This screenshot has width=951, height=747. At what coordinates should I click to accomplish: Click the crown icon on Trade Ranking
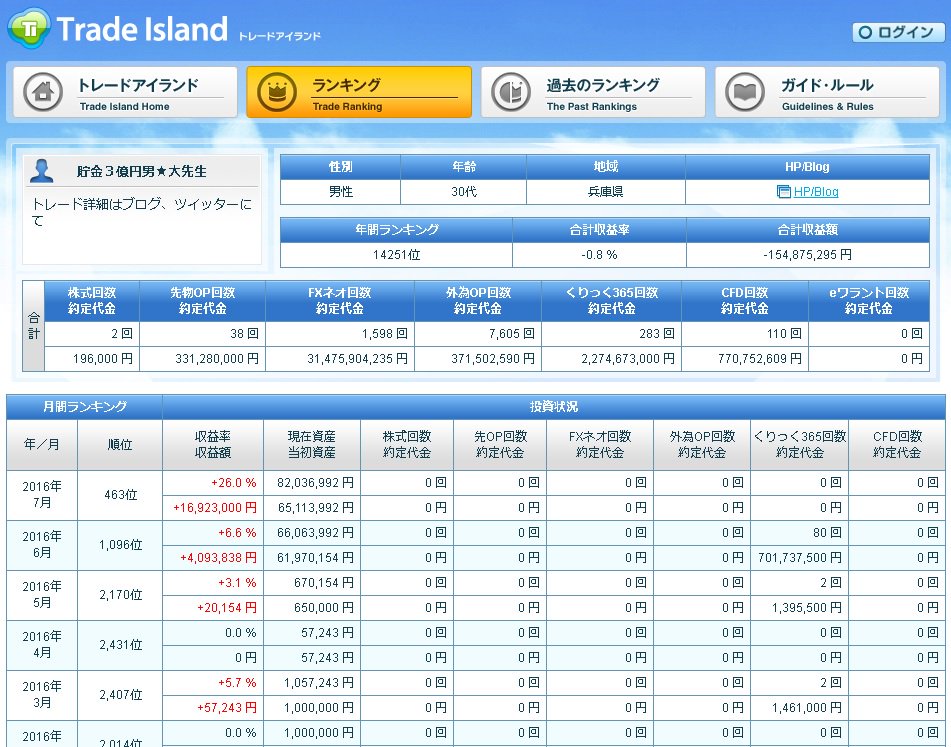point(277,92)
